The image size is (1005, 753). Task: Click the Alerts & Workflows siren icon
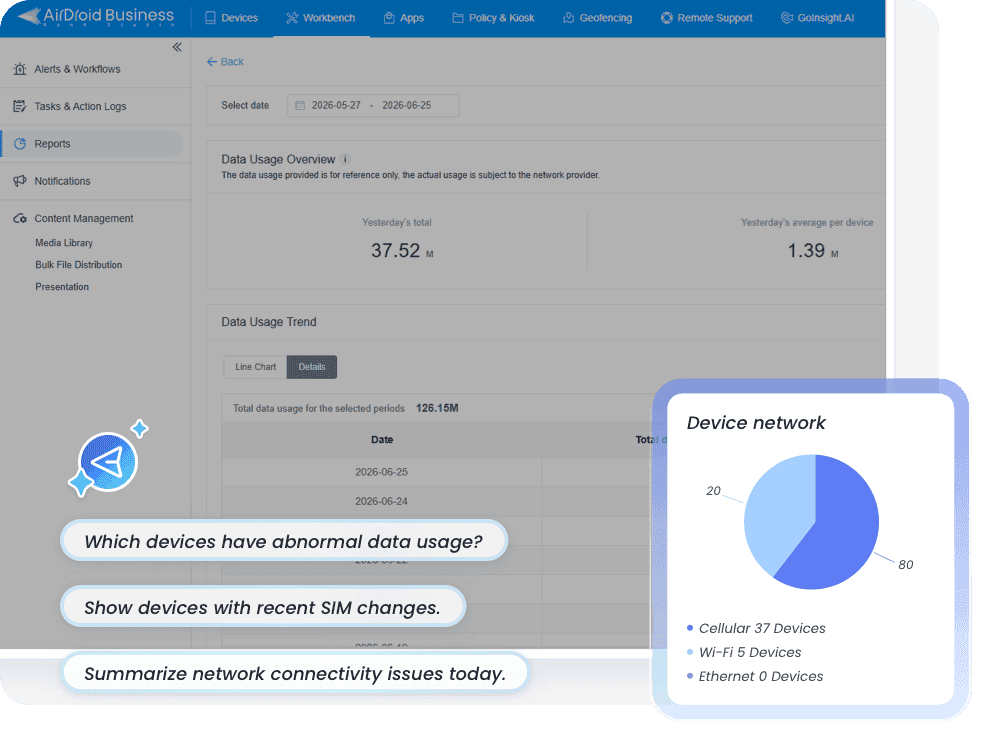[x=20, y=69]
